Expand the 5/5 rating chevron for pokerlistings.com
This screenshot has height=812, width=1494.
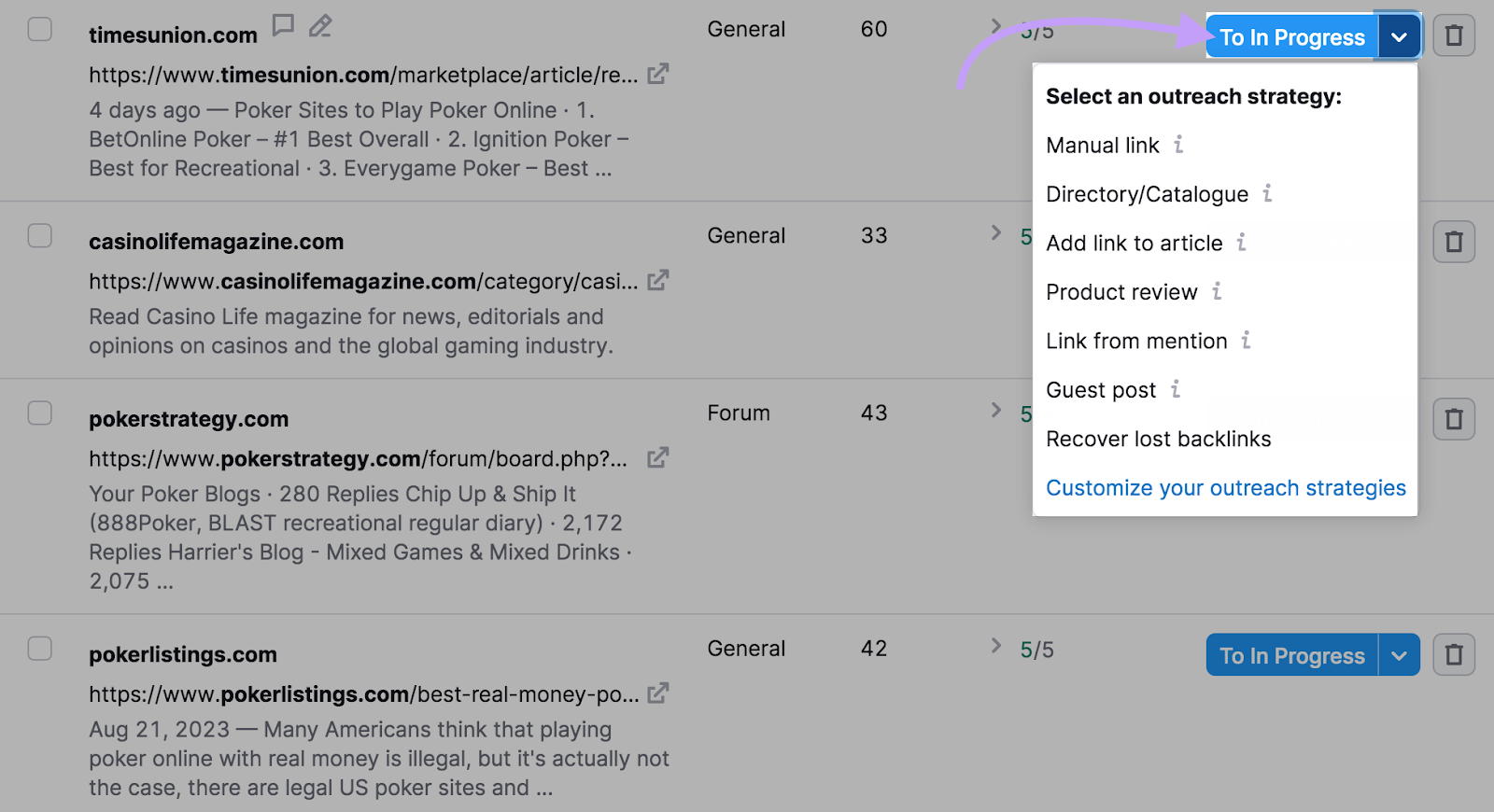[996, 645]
